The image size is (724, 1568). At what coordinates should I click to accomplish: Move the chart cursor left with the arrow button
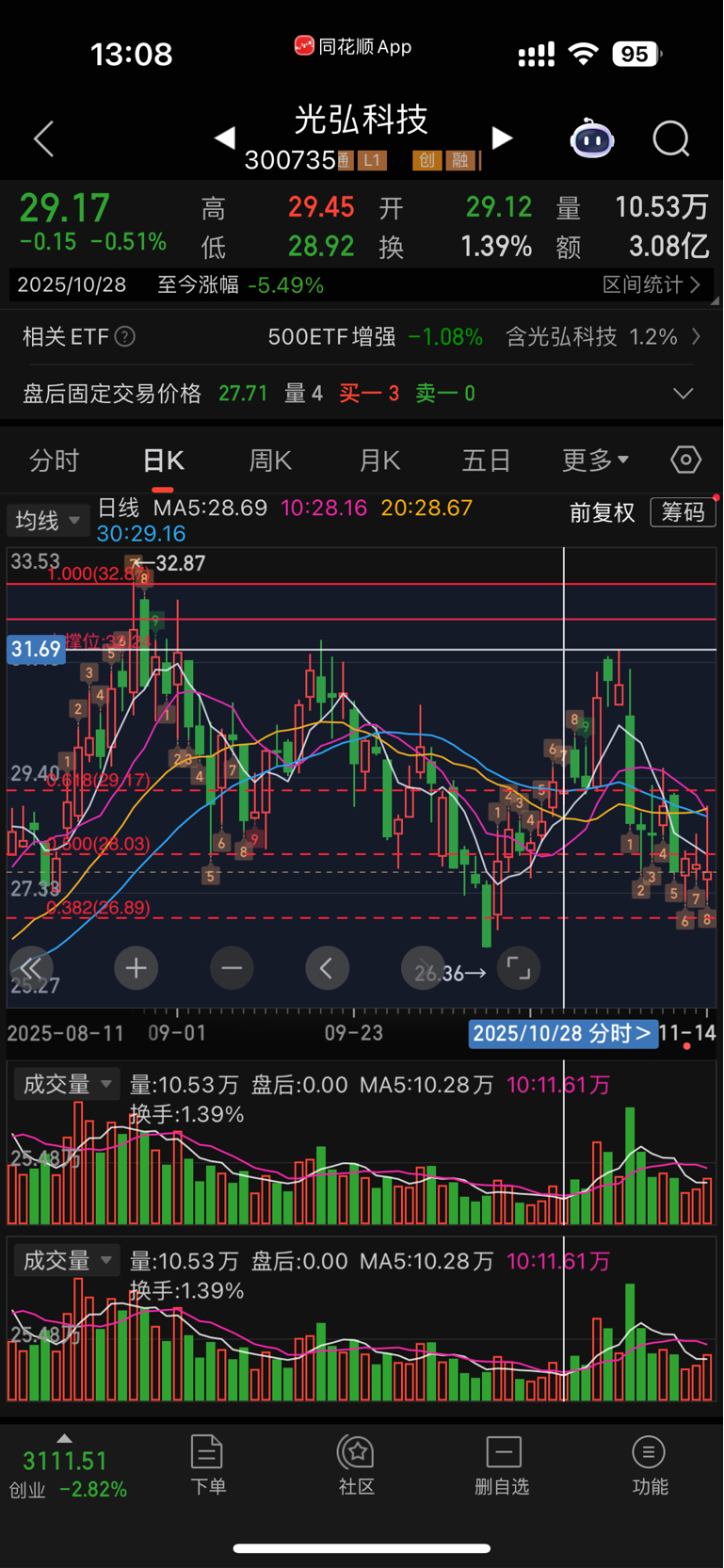327,968
